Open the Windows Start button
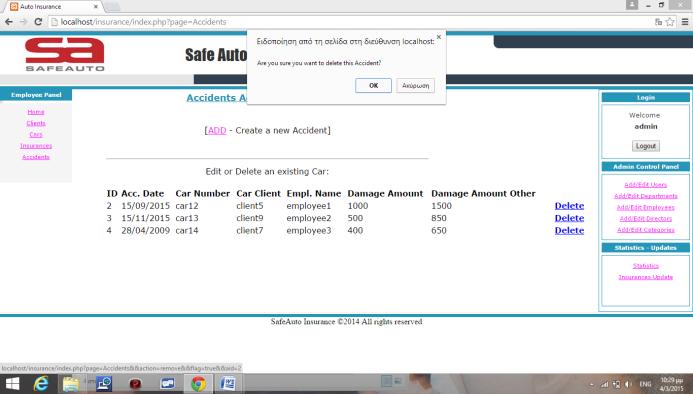Image resolution: width=693 pixels, height=394 pixels. coord(12,383)
